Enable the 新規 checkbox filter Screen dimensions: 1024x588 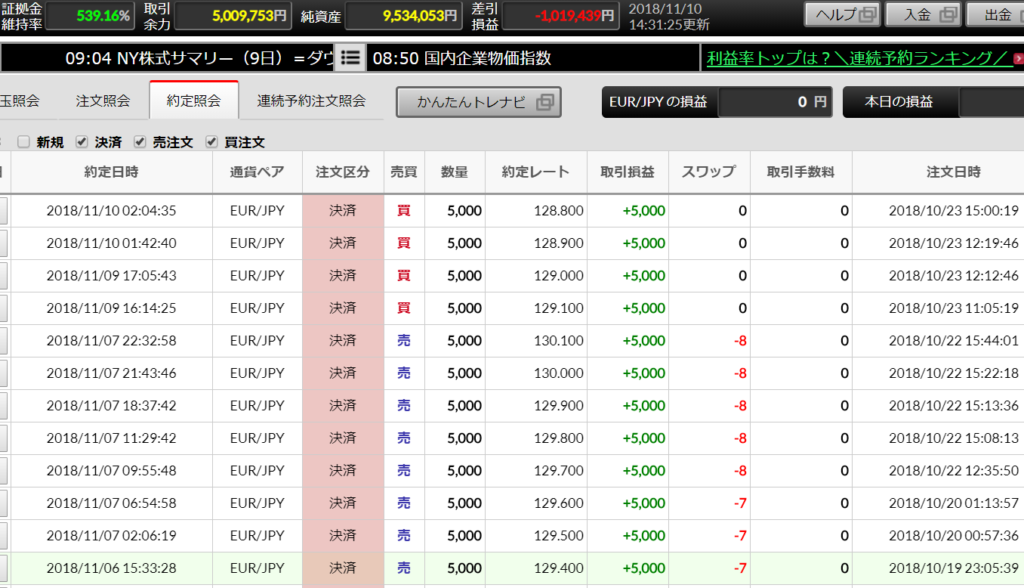pyautogui.click(x=24, y=142)
